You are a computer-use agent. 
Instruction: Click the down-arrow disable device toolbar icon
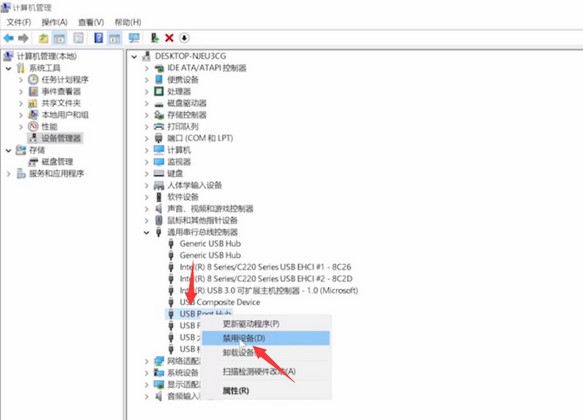(184, 38)
